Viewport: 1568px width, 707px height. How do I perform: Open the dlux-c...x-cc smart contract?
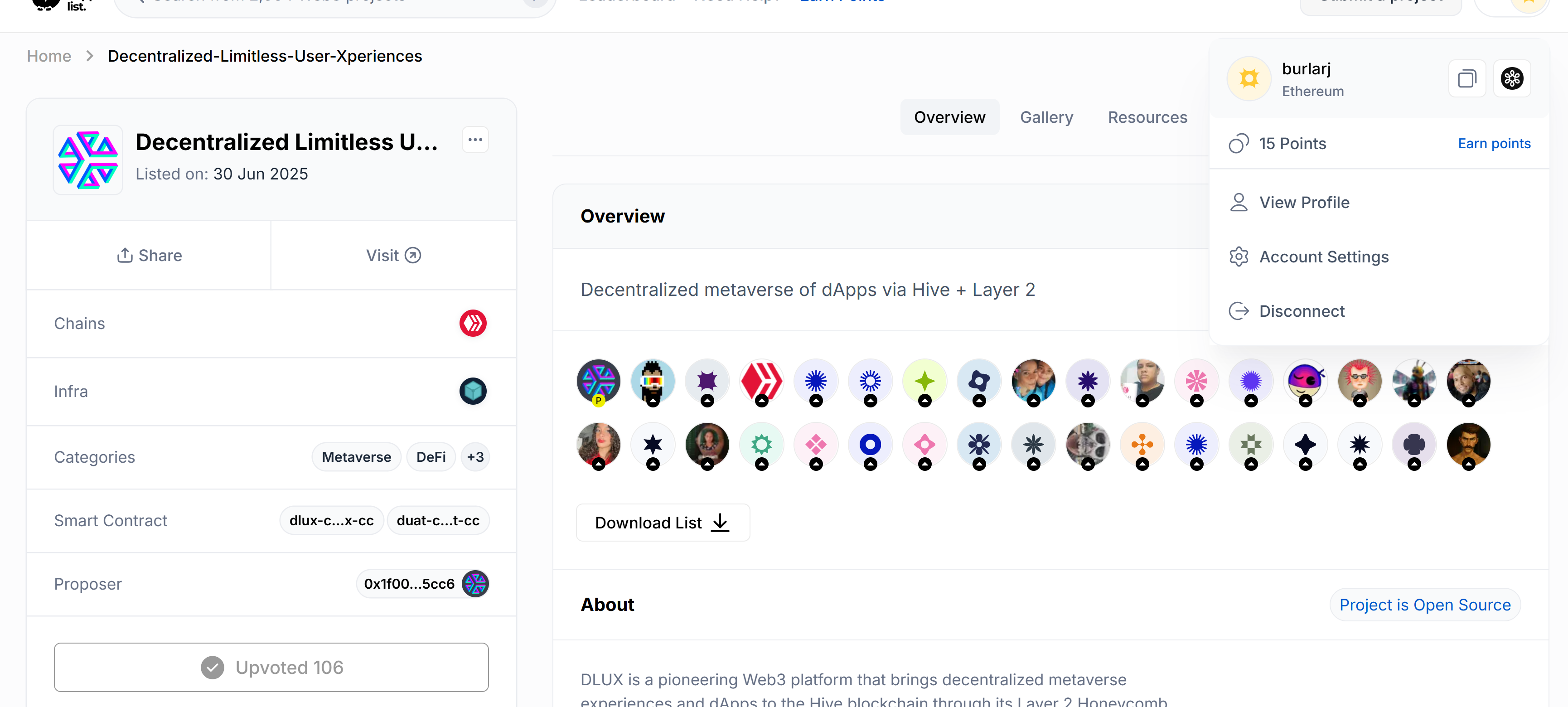pos(331,521)
